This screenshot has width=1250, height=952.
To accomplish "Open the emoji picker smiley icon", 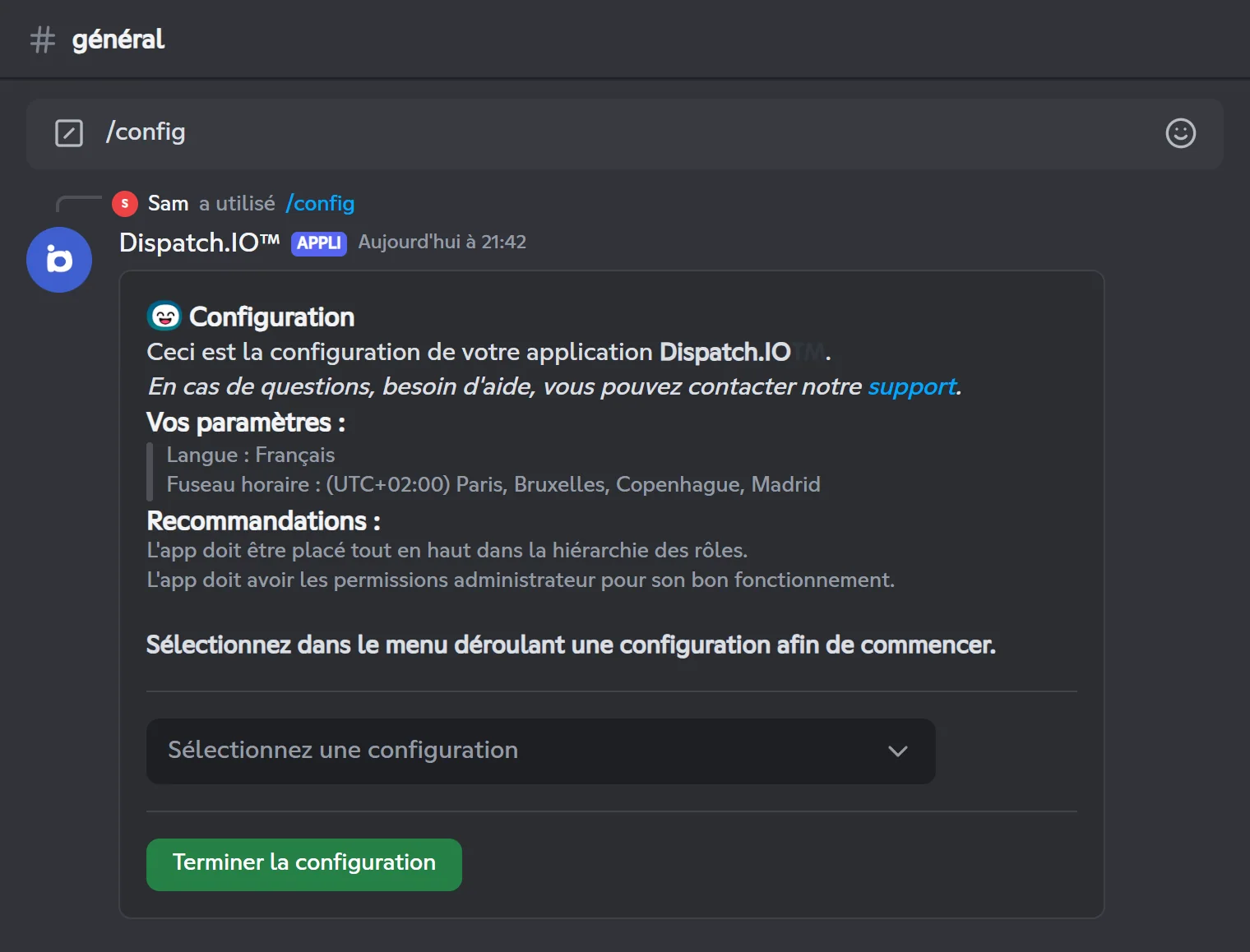I will tap(1180, 133).
